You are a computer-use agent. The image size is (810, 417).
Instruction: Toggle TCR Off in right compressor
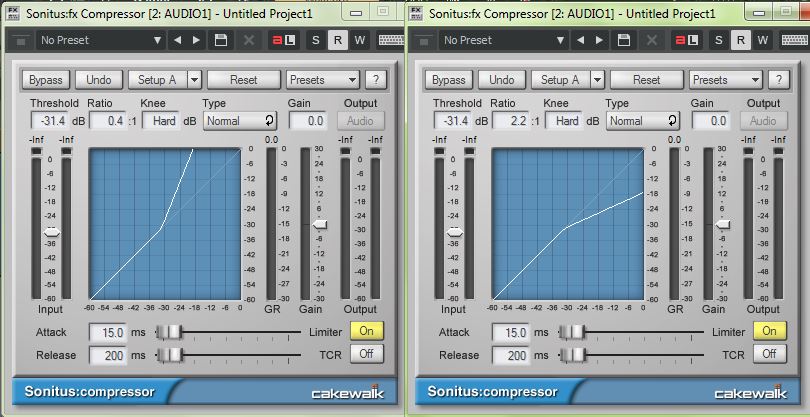tap(770, 354)
